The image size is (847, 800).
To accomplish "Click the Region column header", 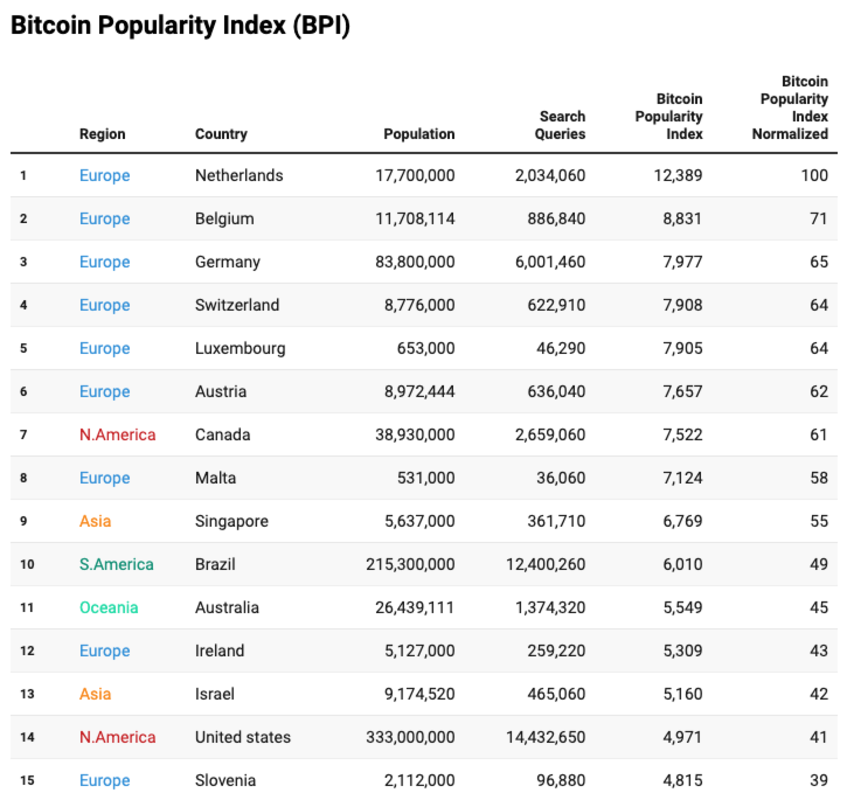I will 103,134.
